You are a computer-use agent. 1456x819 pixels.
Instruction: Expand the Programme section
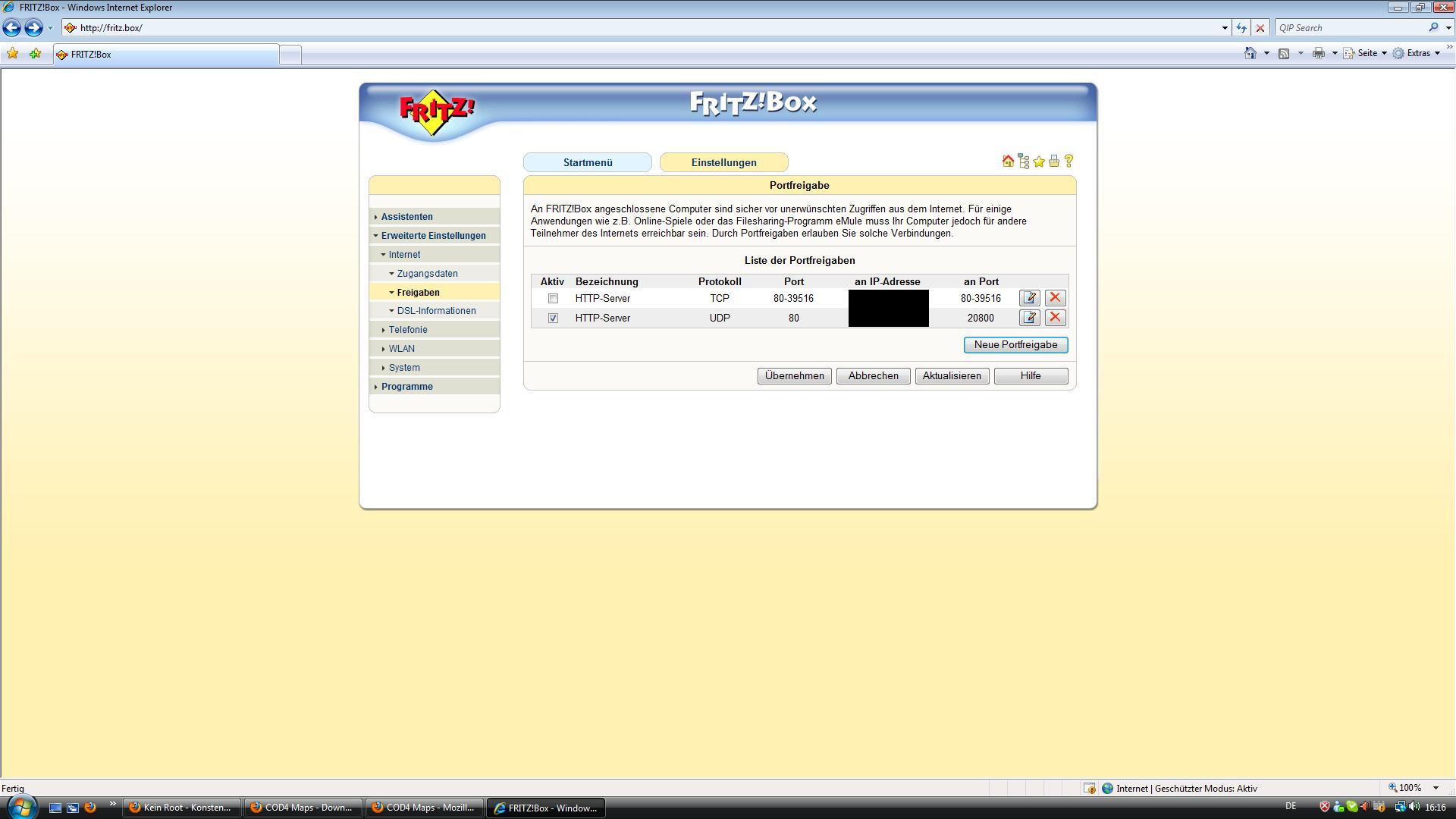click(x=406, y=387)
